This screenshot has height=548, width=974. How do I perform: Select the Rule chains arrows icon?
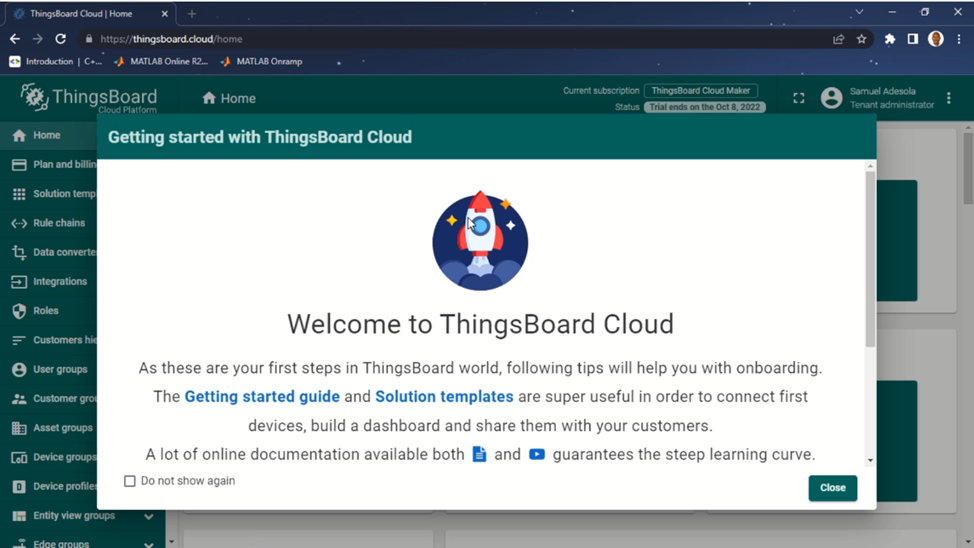[19, 223]
